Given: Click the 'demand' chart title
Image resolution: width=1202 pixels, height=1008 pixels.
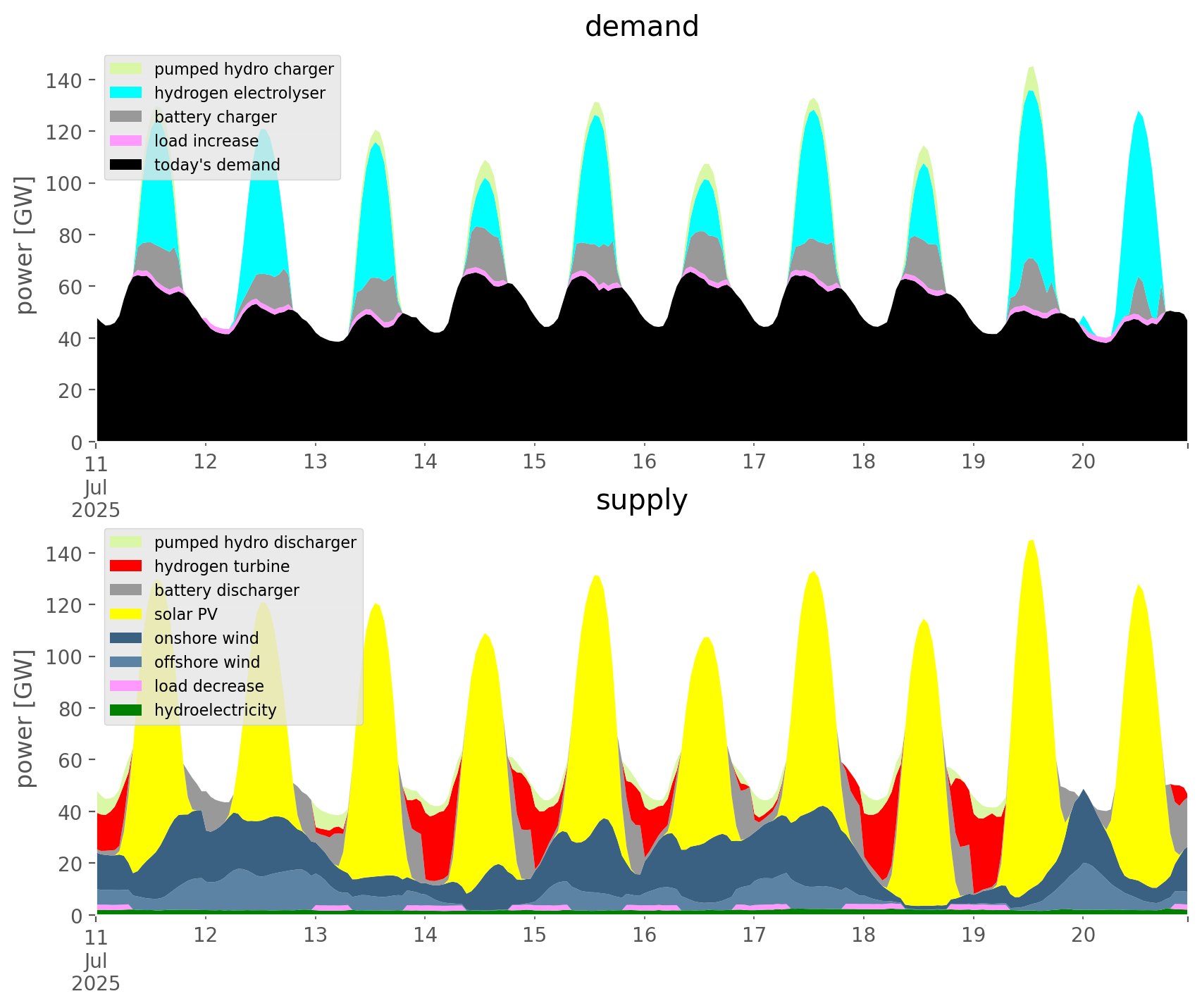Looking at the screenshot, I should pyautogui.click(x=641, y=27).
